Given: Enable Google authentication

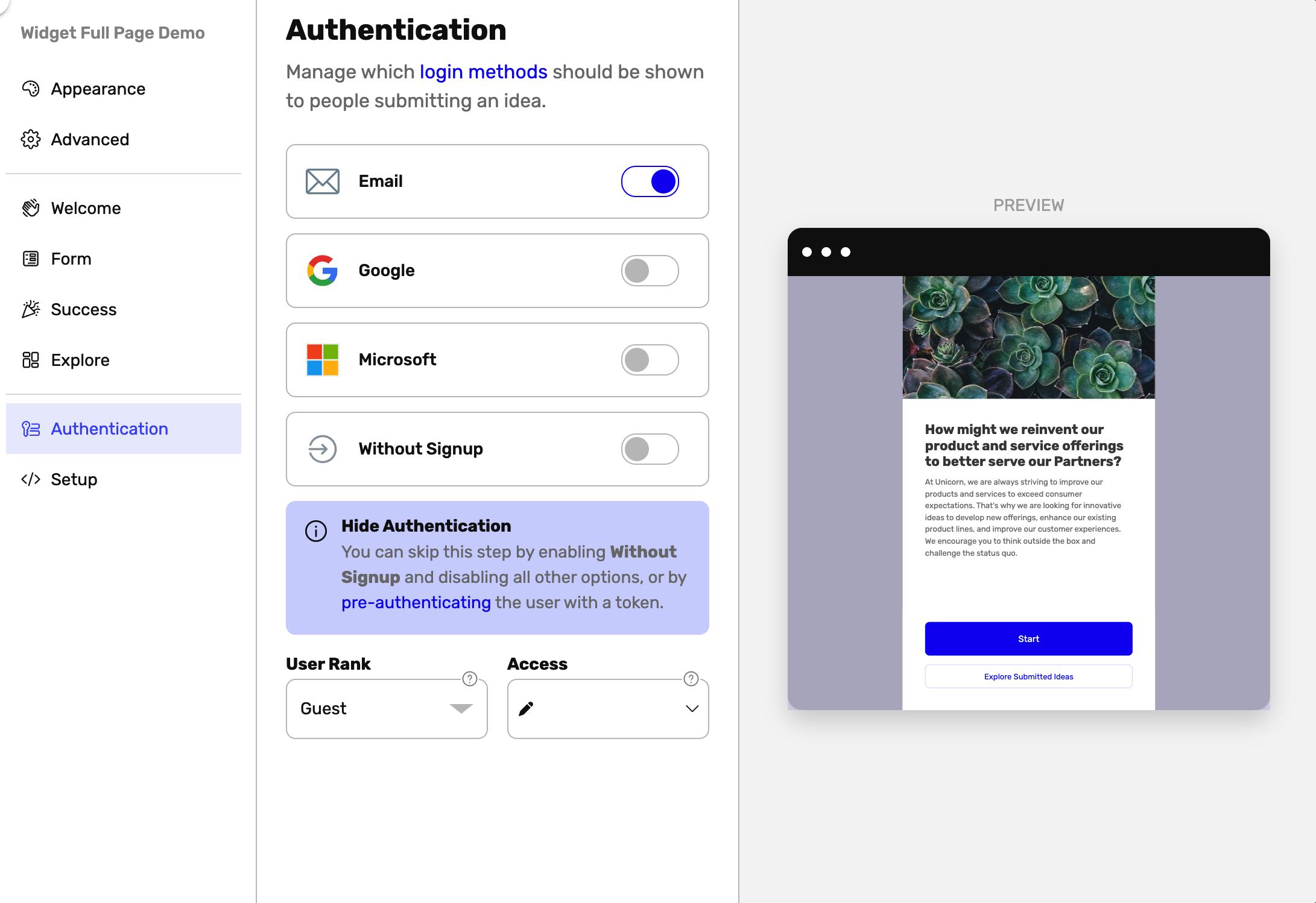Looking at the screenshot, I should click(x=650, y=271).
